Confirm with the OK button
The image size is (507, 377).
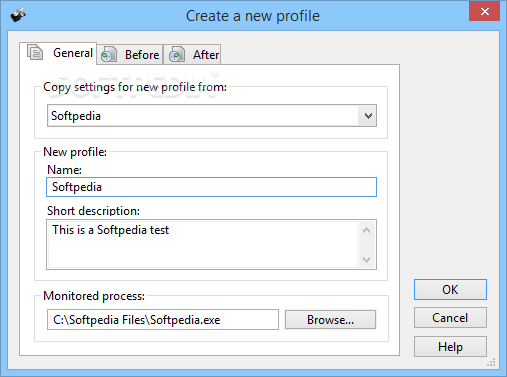[450, 289]
